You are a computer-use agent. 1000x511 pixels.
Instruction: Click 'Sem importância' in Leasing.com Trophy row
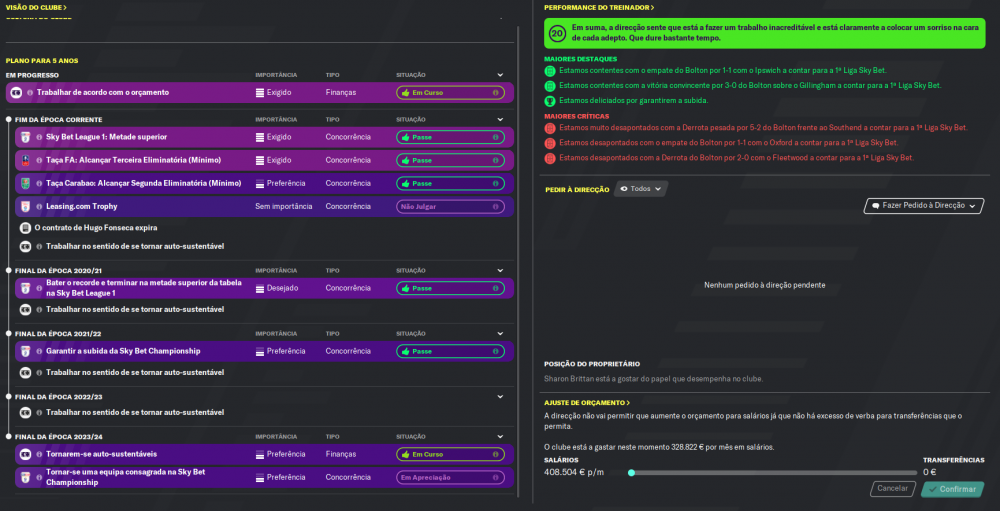coord(284,207)
